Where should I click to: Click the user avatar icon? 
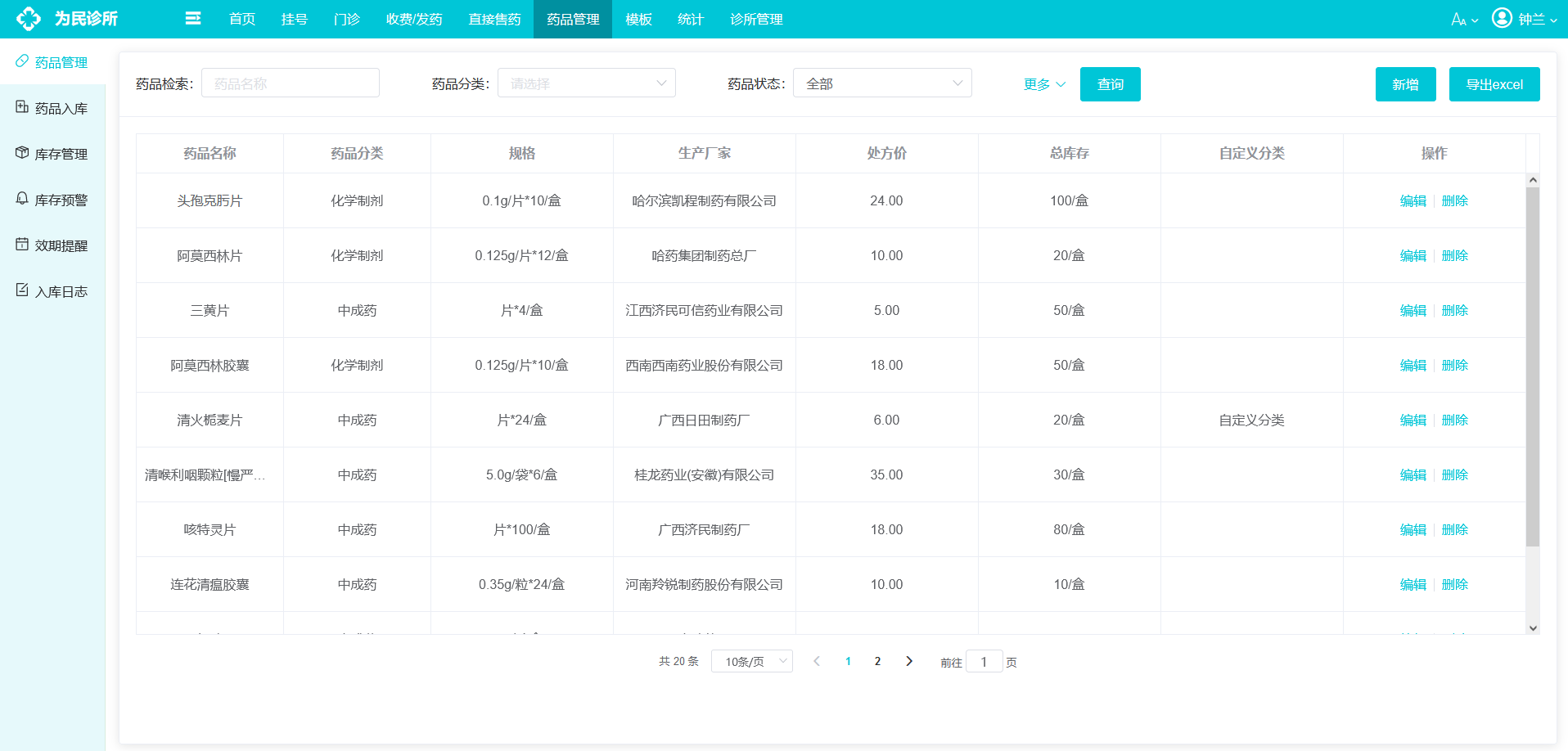1502,17
